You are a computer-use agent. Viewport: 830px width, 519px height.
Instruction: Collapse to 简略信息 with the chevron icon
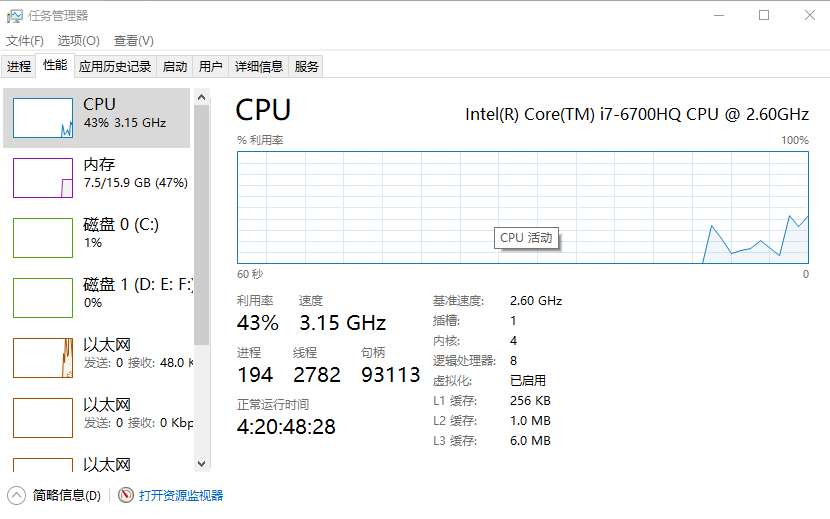coord(17,495)
